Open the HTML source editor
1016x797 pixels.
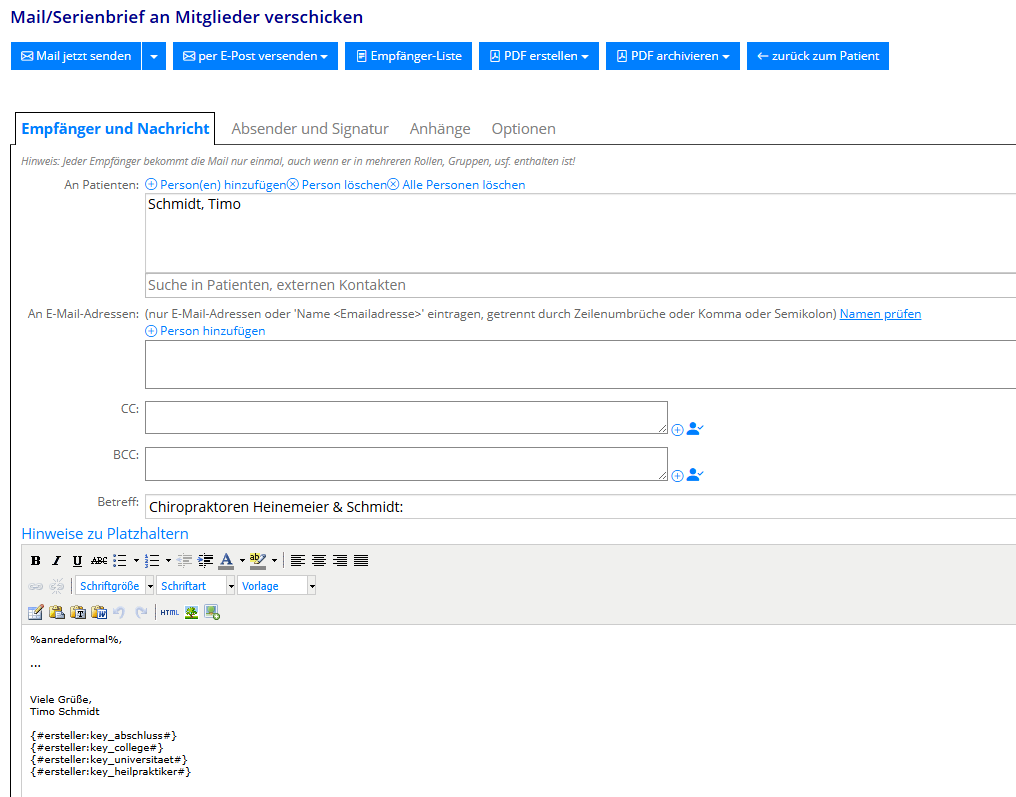tap(169, 612)
